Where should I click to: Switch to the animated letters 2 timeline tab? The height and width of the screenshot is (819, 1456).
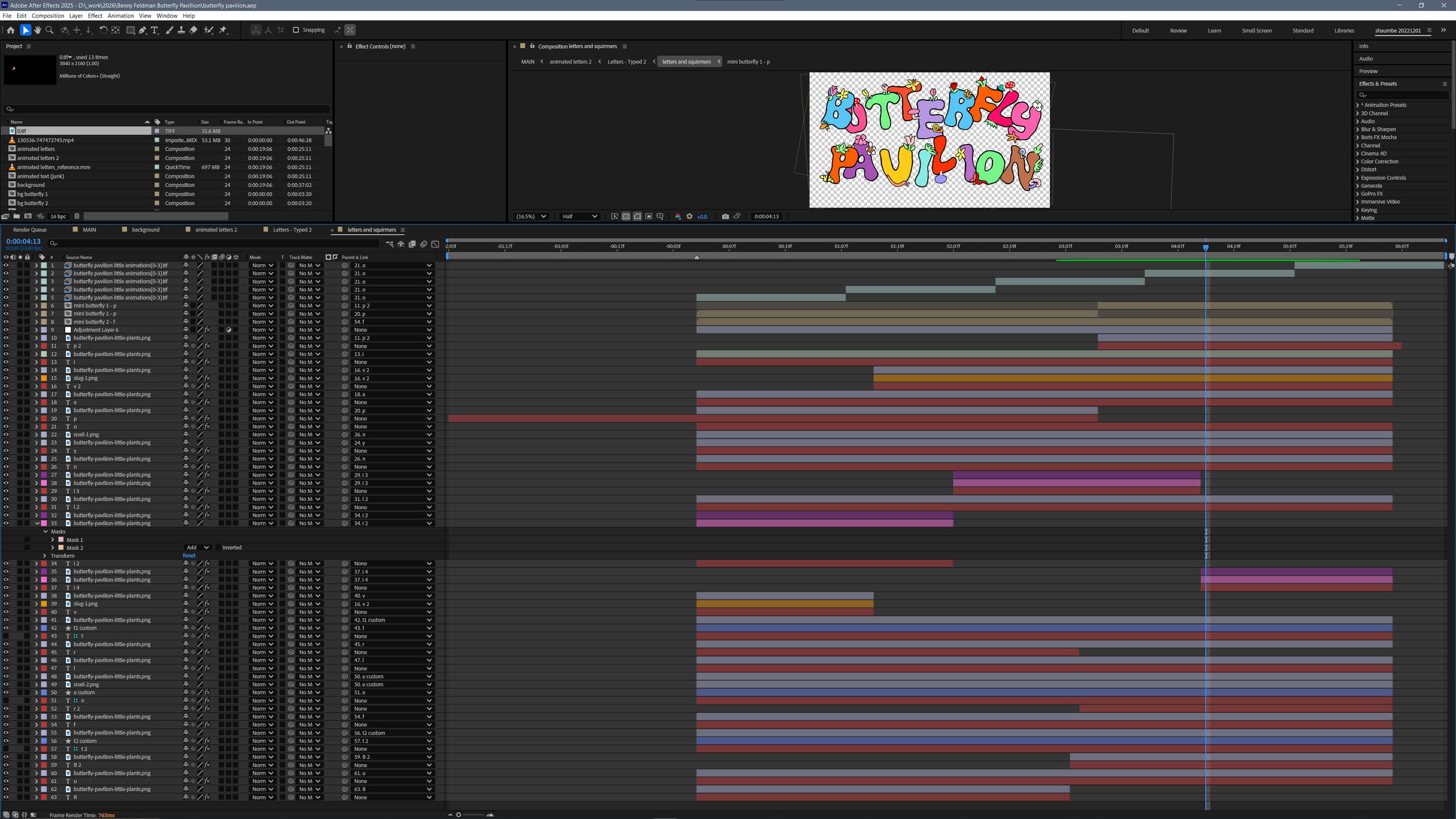pyautogui.click(x=216, y=230)
